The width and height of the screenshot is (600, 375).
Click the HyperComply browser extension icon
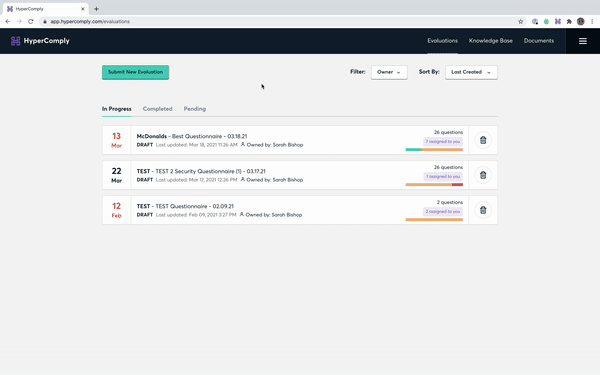(558, 21)
